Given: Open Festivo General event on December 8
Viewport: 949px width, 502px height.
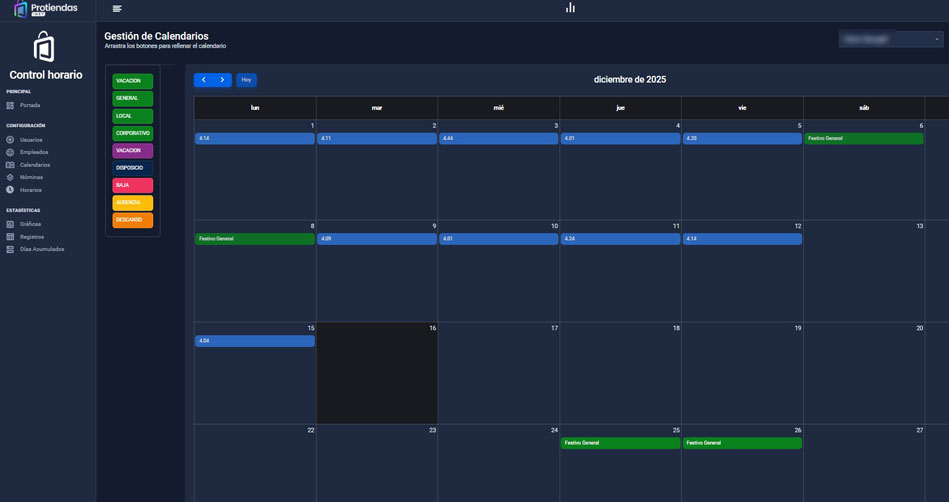Looking at the screenshot, I should 255,239.
